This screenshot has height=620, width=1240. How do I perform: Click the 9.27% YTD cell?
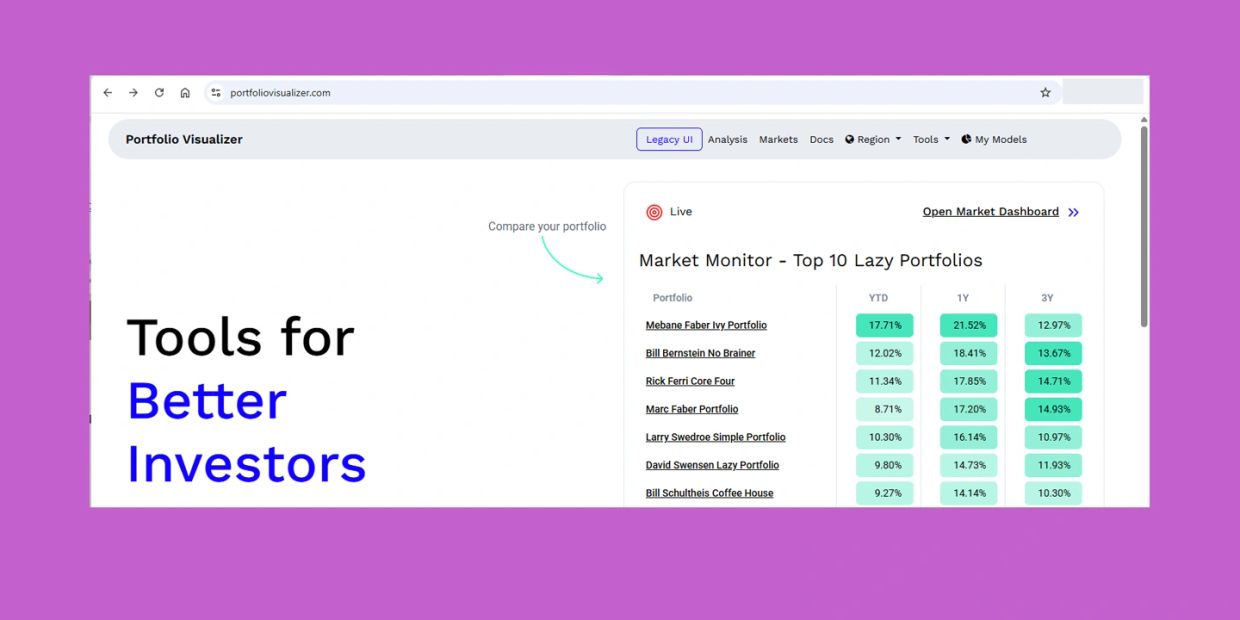(885, 493)
